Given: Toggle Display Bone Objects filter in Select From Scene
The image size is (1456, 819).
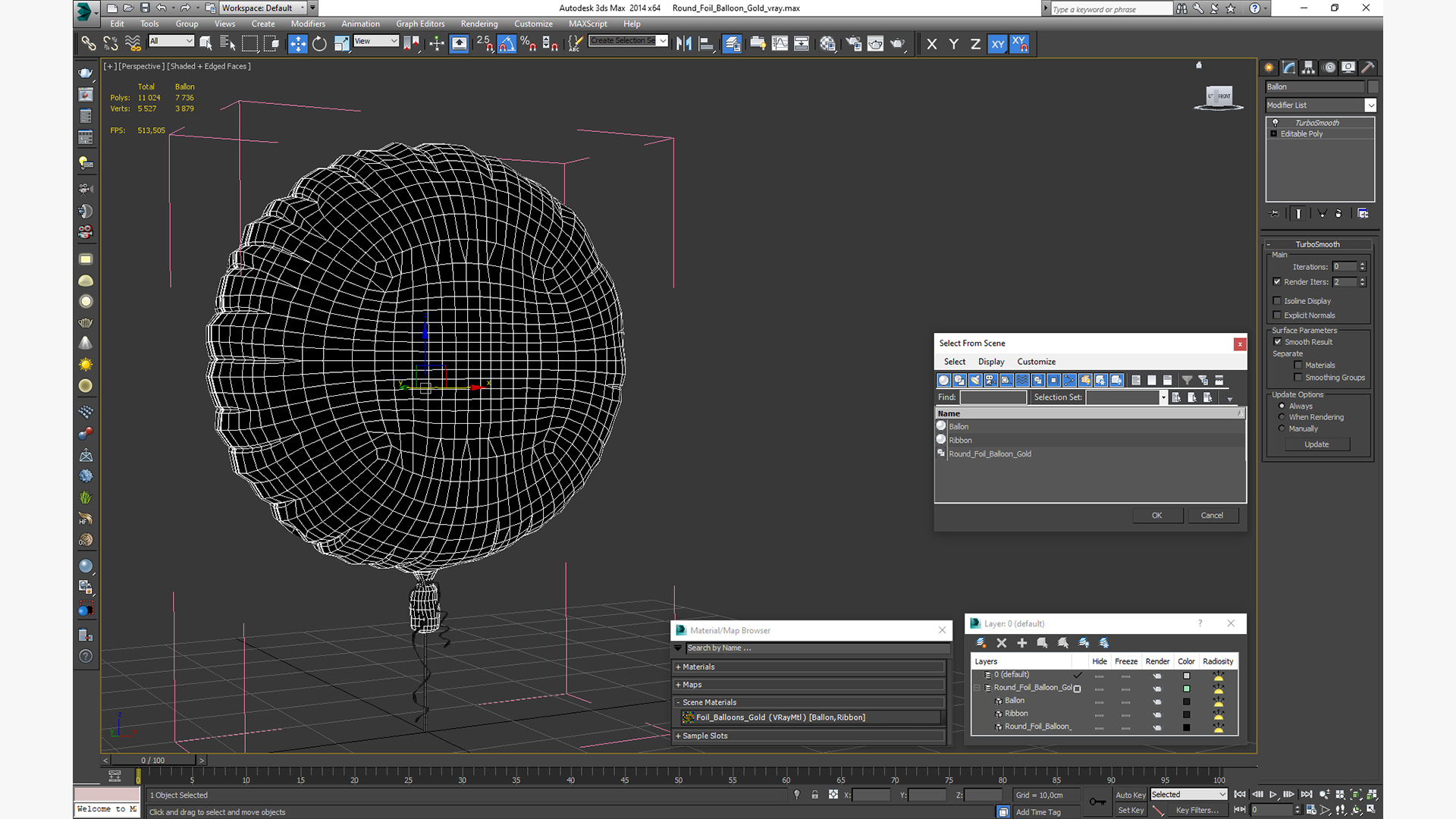Looking at the screenshot, I should coord(1069,380).
